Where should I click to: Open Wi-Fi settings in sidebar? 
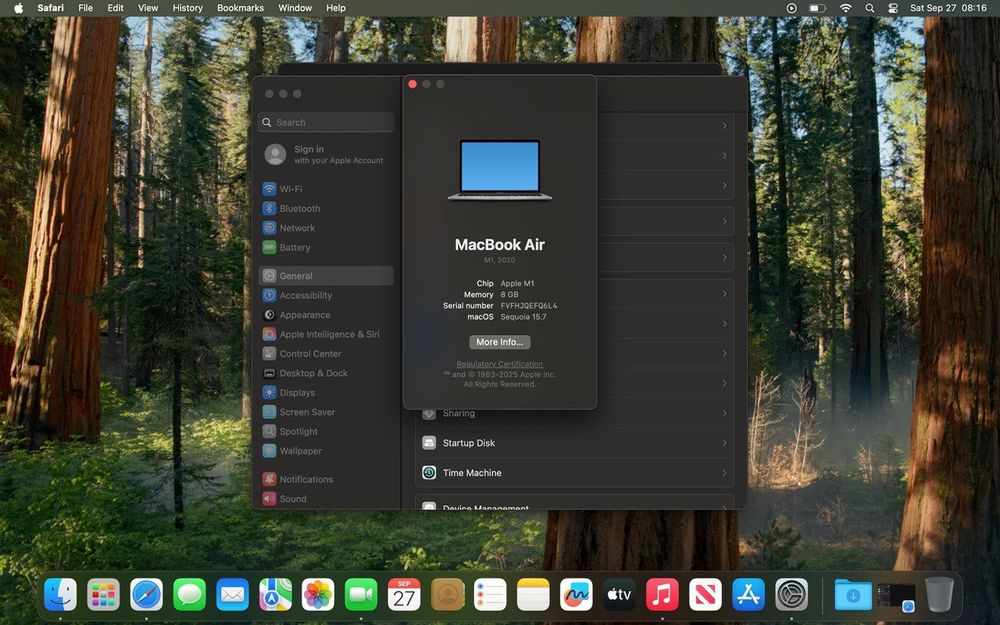tap(290, 189)
